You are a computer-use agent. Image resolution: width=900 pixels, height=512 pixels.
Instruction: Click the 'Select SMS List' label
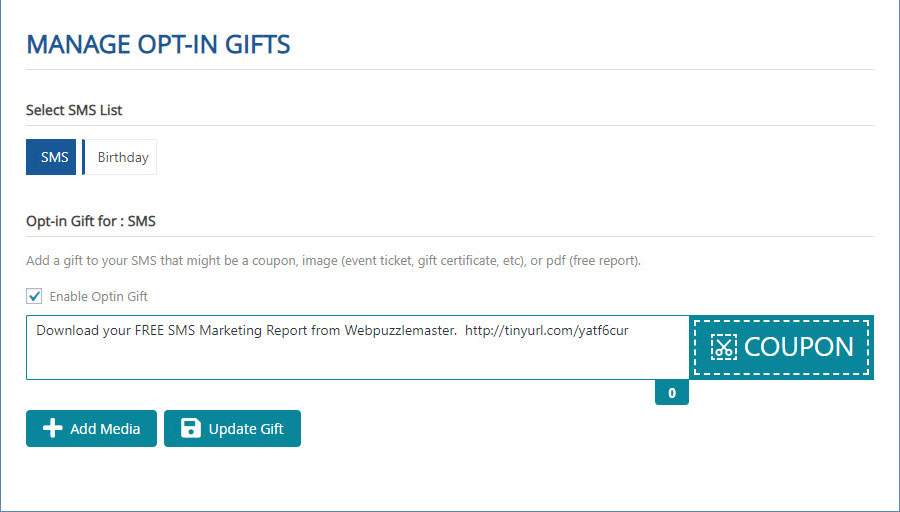point(74,110)
